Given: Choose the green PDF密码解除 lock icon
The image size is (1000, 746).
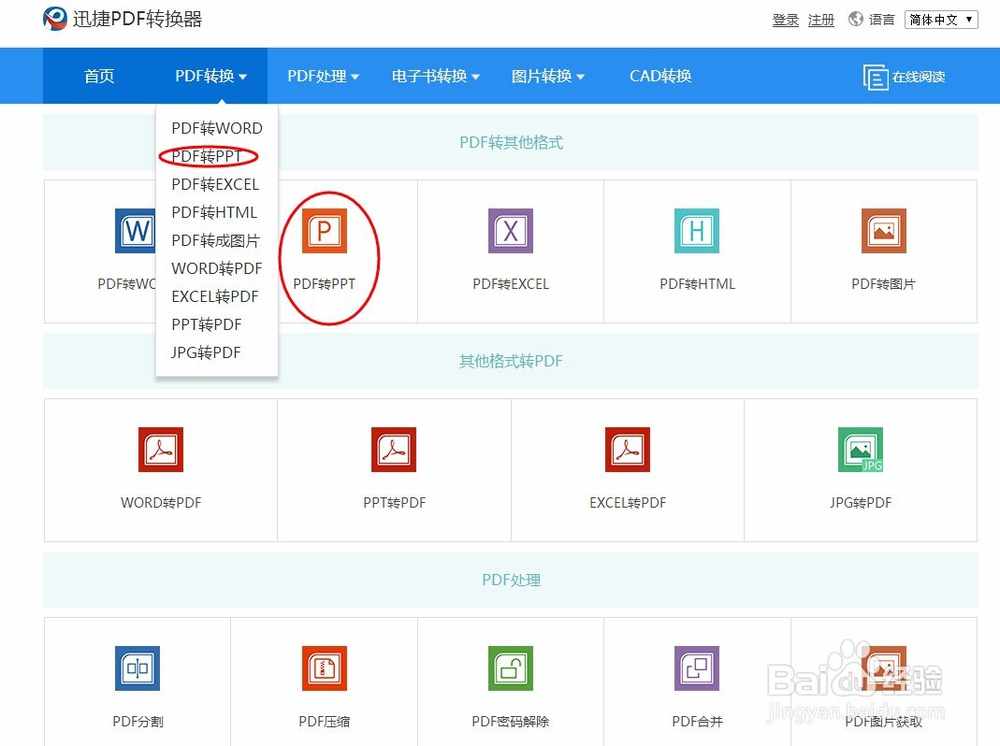Looking at the screenshot, I should (510, 668).
